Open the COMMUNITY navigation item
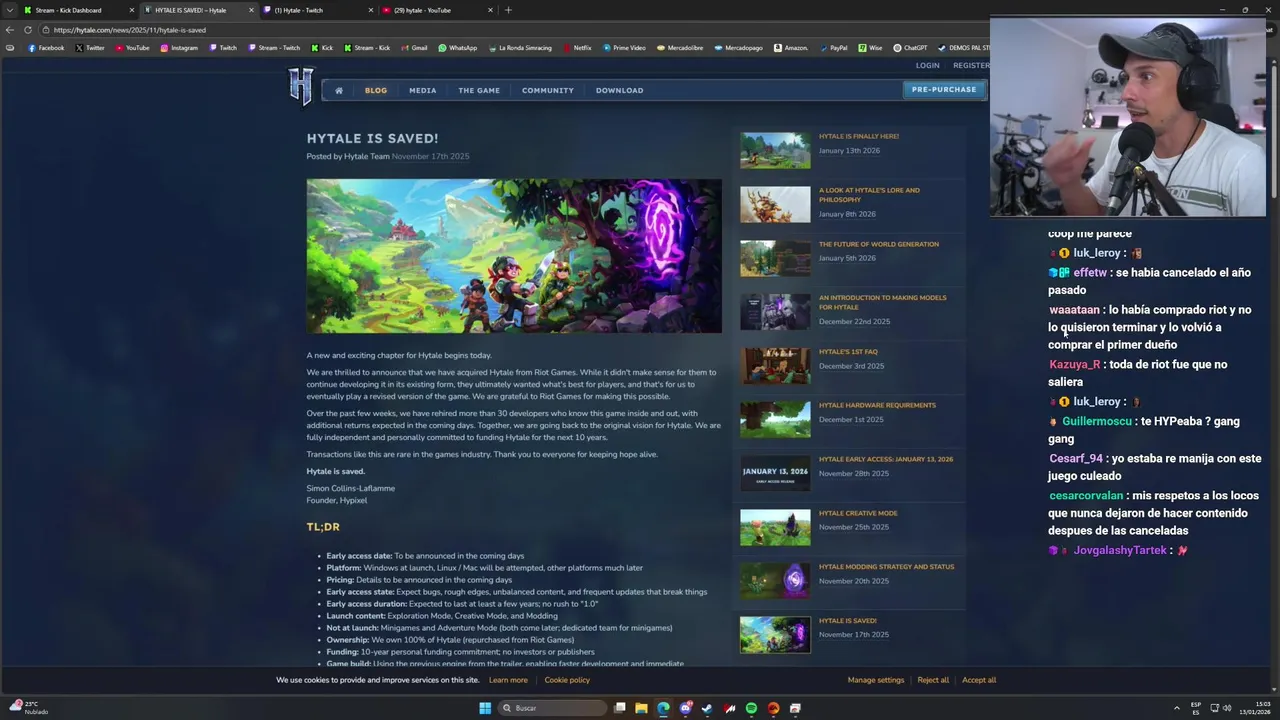This screenshot has width=1280, height=720. click(548, 90)
